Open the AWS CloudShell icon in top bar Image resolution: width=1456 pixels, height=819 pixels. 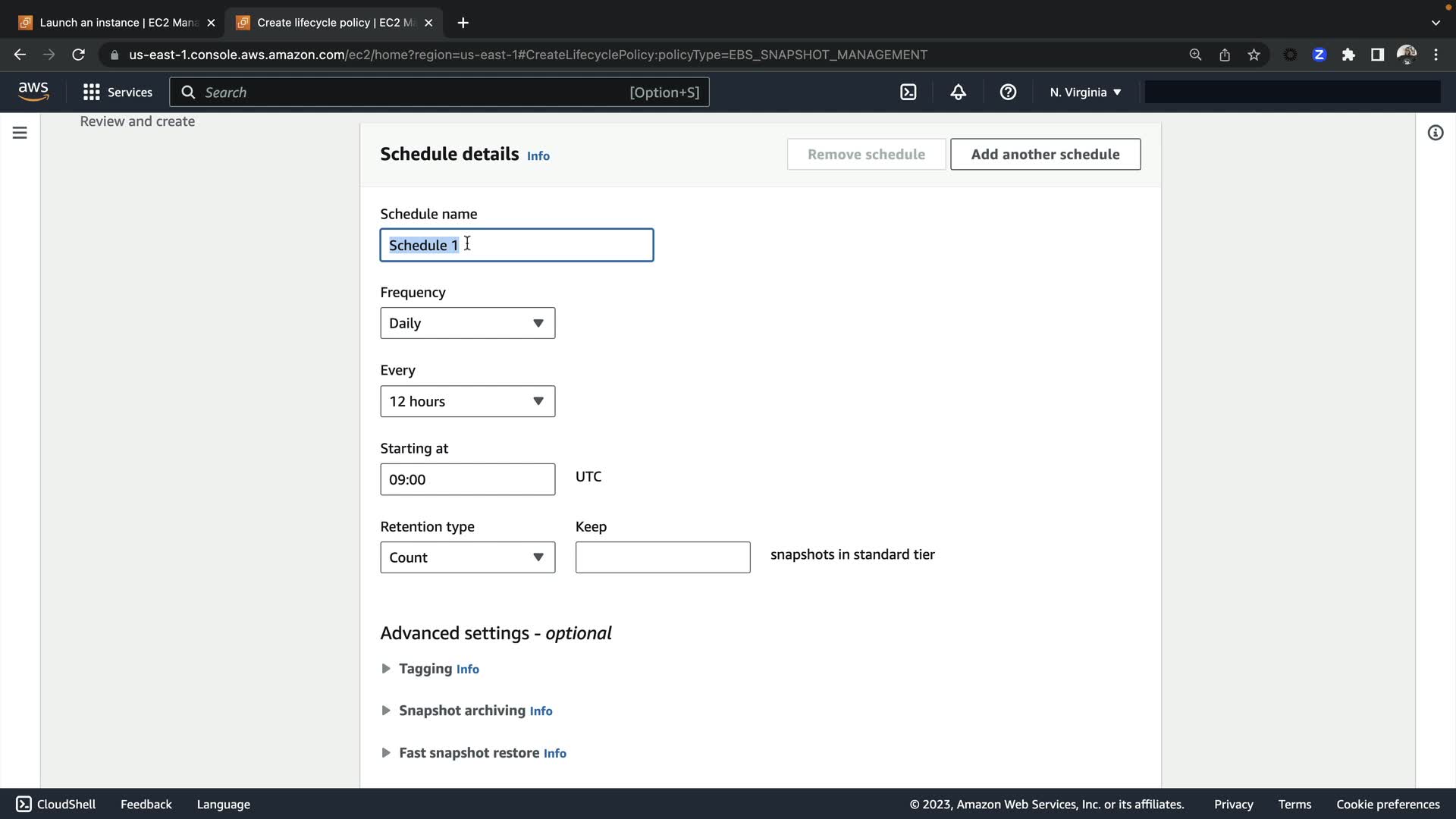click(x=908, y=92)
